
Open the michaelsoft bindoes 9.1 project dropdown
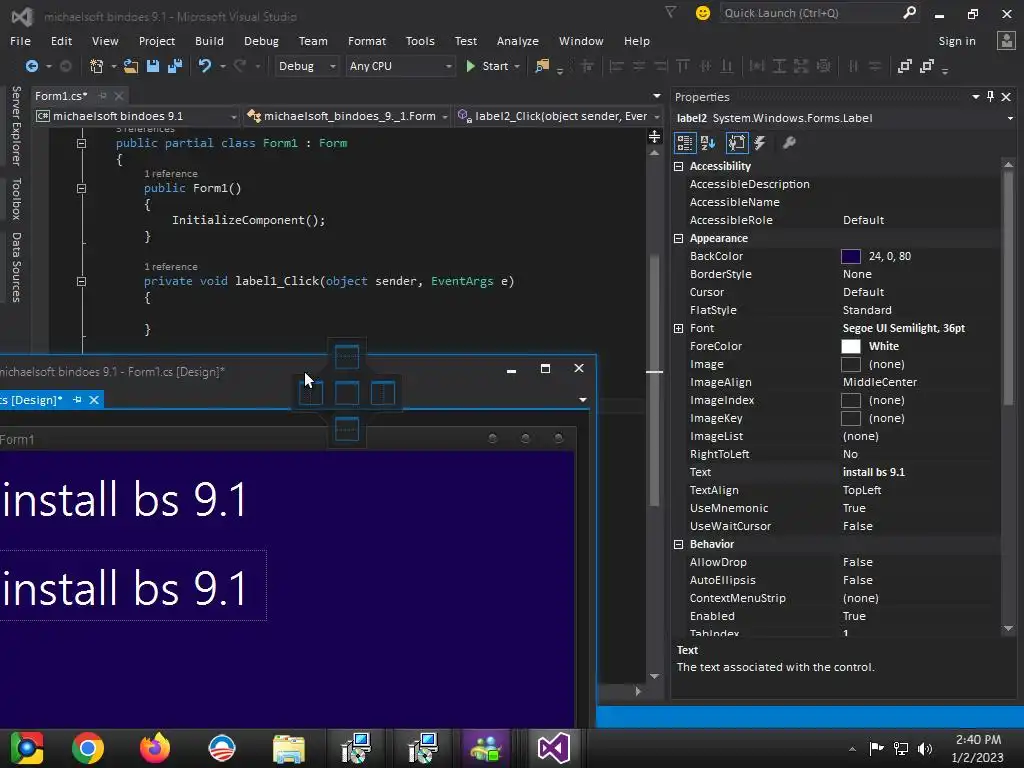click(137, 116)
